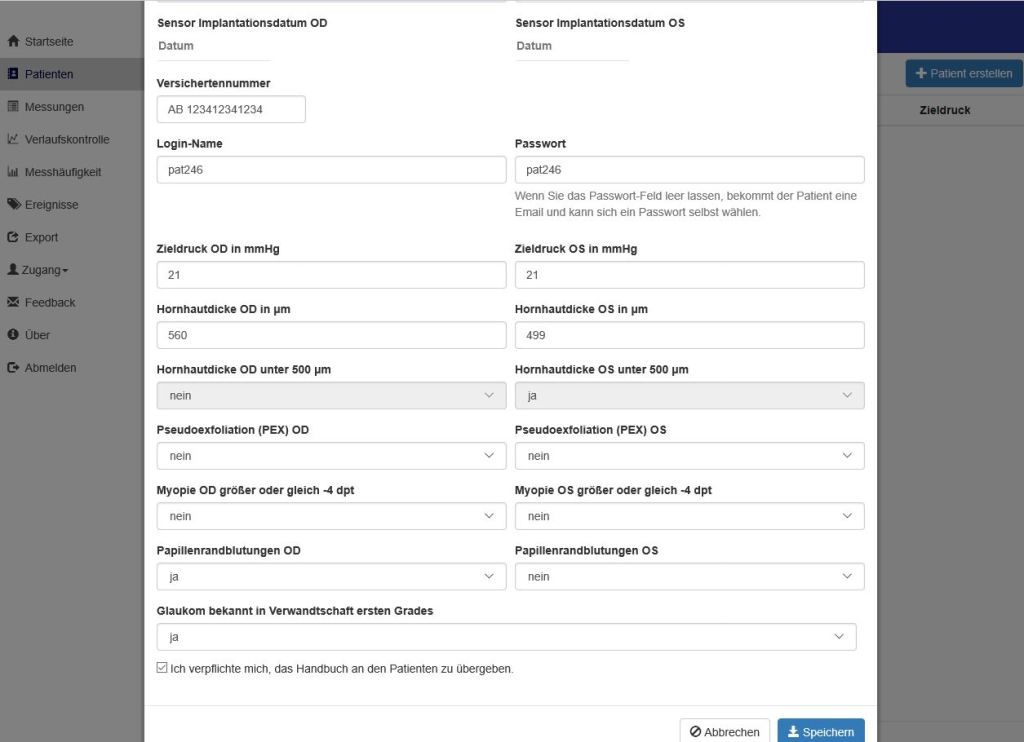
Task: Click the Versichertennummer input field
Action: coord(231,109)
